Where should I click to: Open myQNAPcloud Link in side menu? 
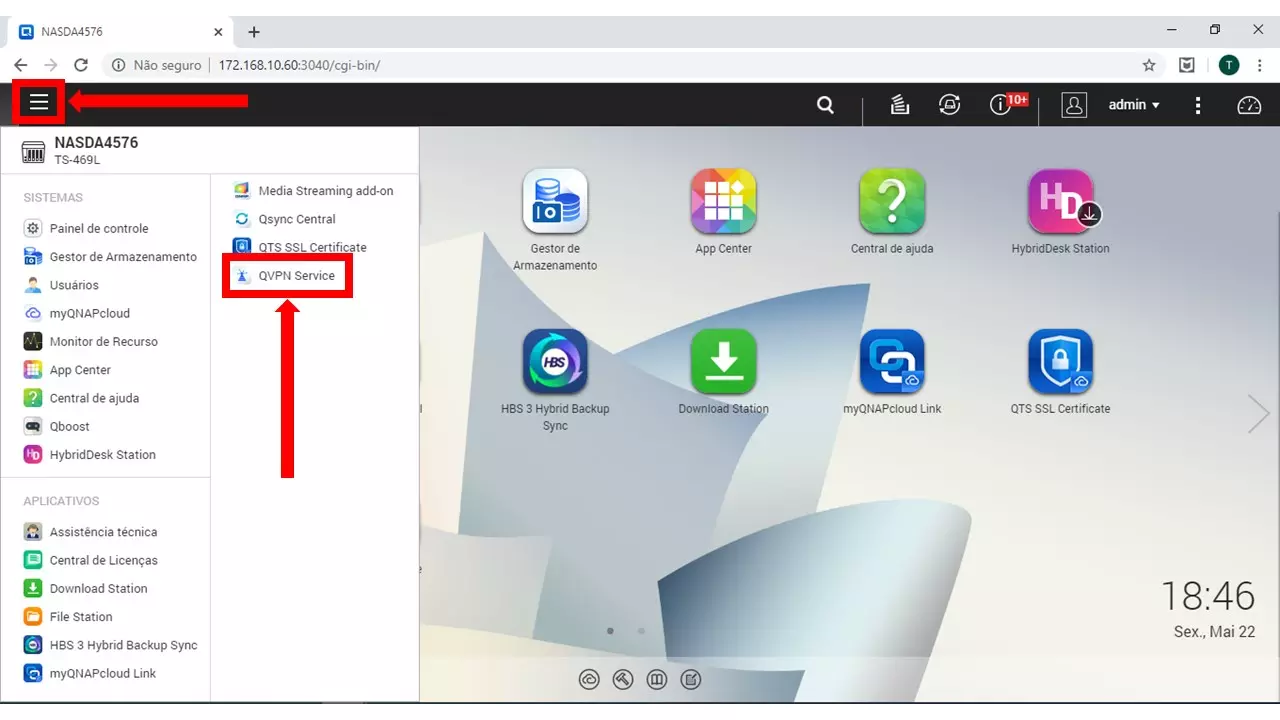tap(105, 673)
